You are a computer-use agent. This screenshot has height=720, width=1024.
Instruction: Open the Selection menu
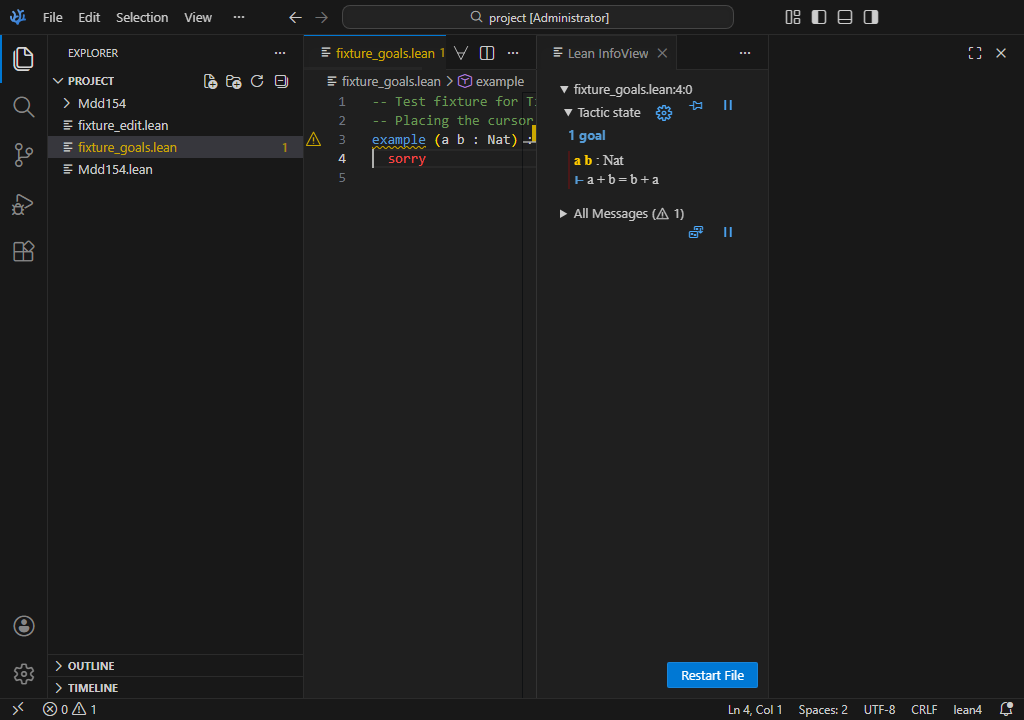coord(142,17)
